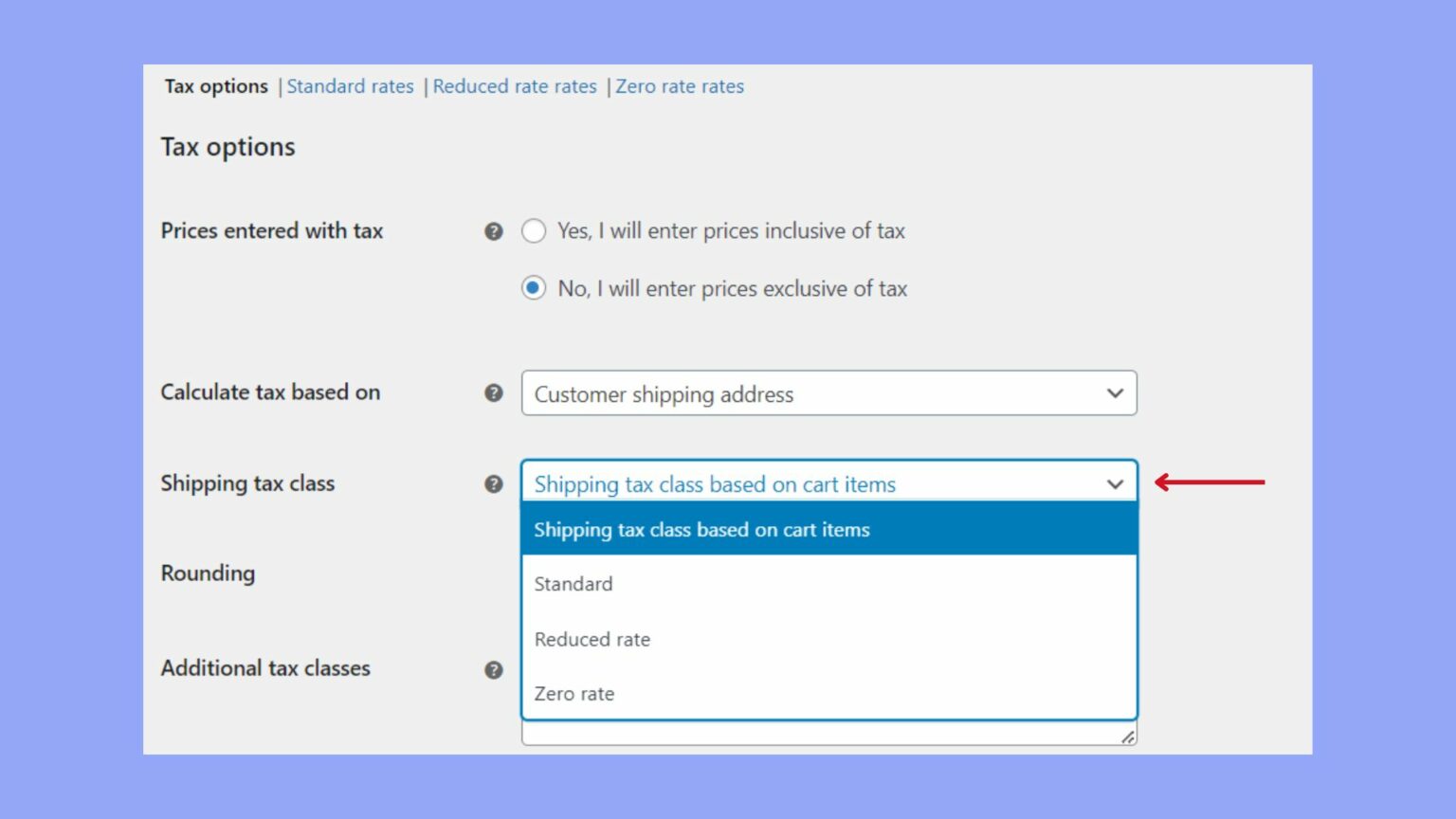Screen dimensions: 1456x819
Task: Click the help icon beside Additional tax classes
Action: click(494, 669)
